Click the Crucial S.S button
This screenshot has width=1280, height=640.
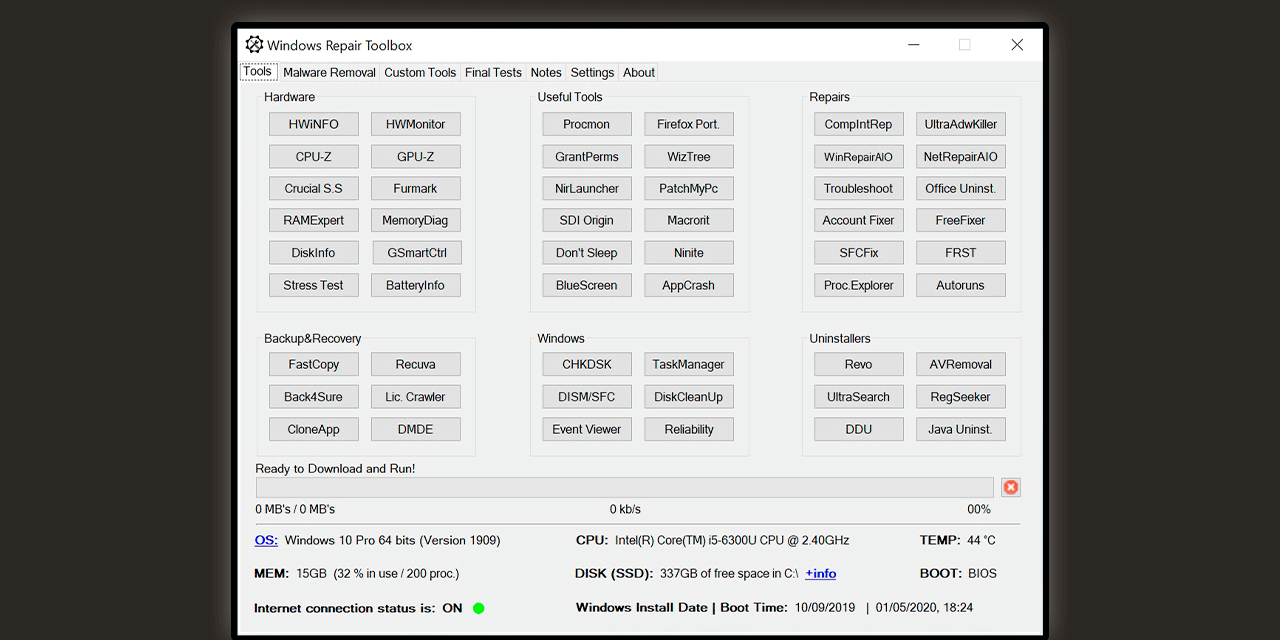point(314,188)
